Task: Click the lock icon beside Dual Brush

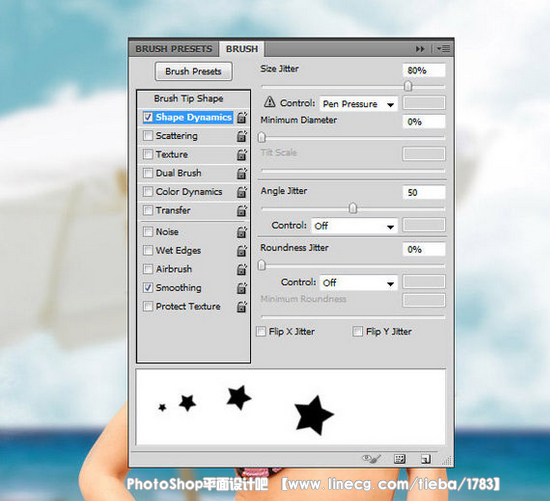Action: (x=242, y=173)
